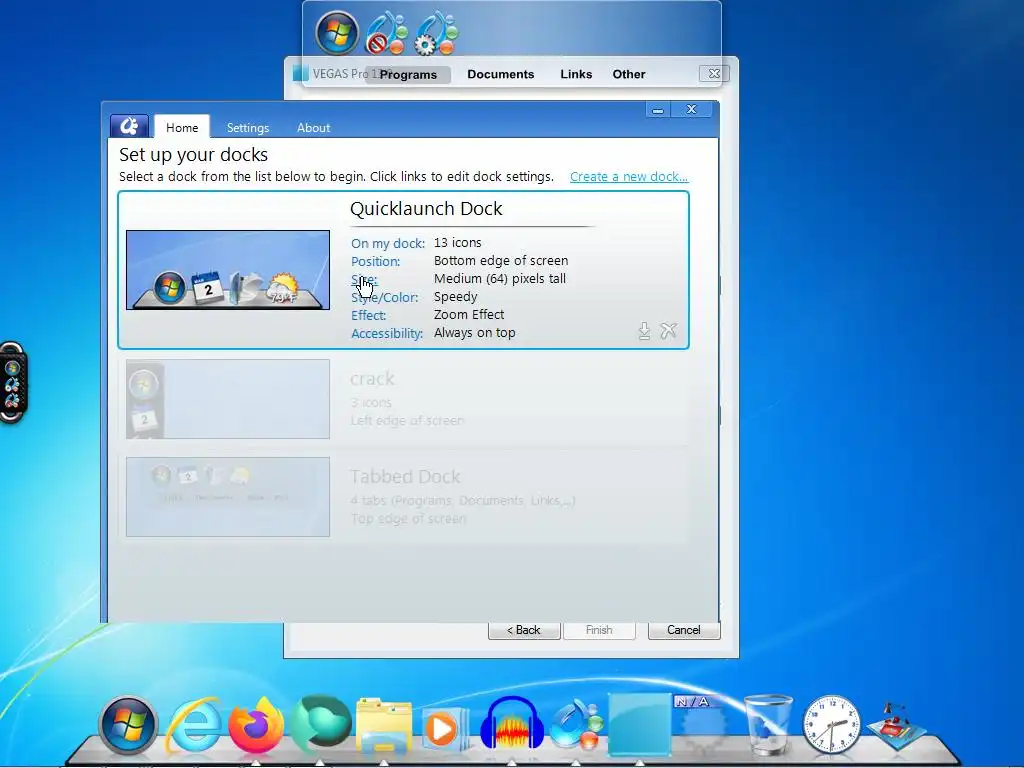This screenshot has width=1024, height=768.
Task: Click the Create a new dock link
Action: tap(629, 177)
